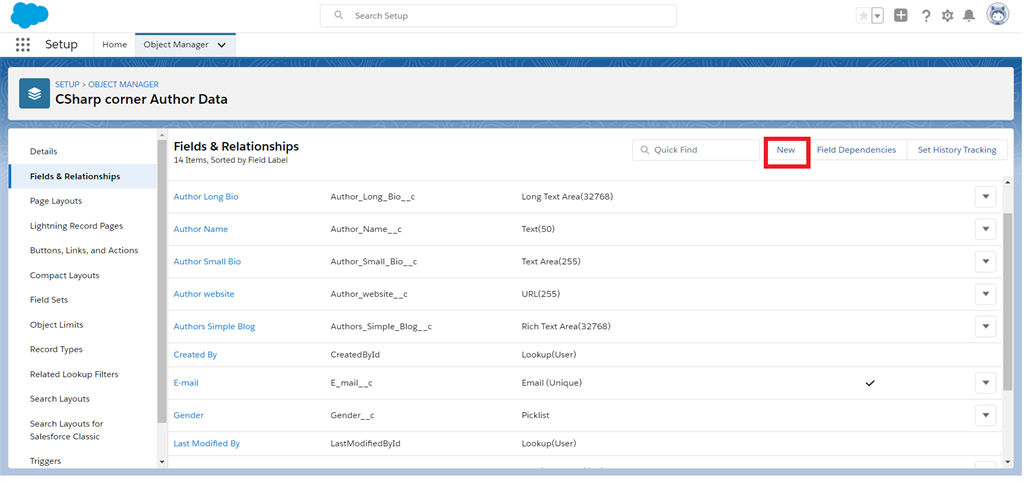This screenshot has width=1024, height=483.
Task: Click into the Search Setup field
Action: (x=498, y=16)
